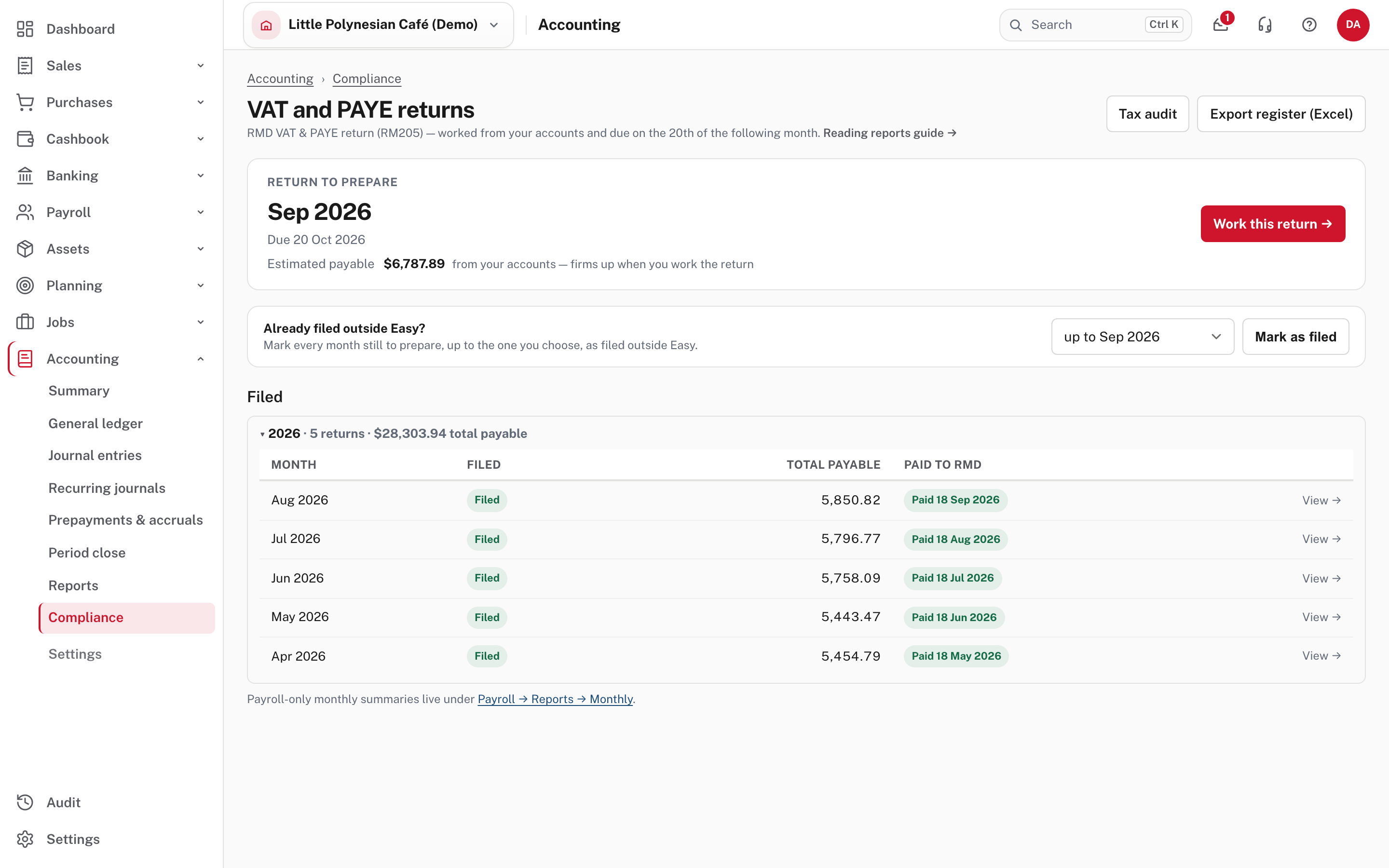Image resolution: width=1389 pixels, height=868 pixels.
Task: Click the Planning target icon
Action: (x=25, y=285)
